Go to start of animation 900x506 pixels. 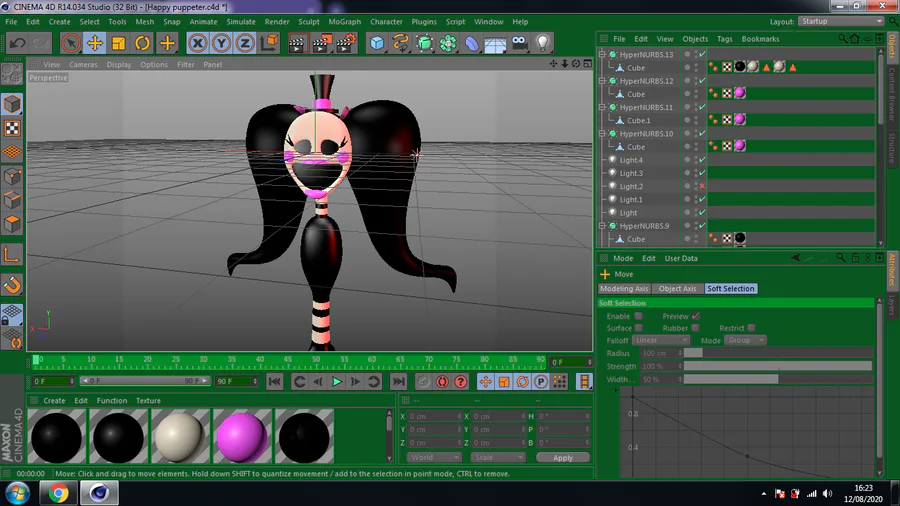pos(275,382)
